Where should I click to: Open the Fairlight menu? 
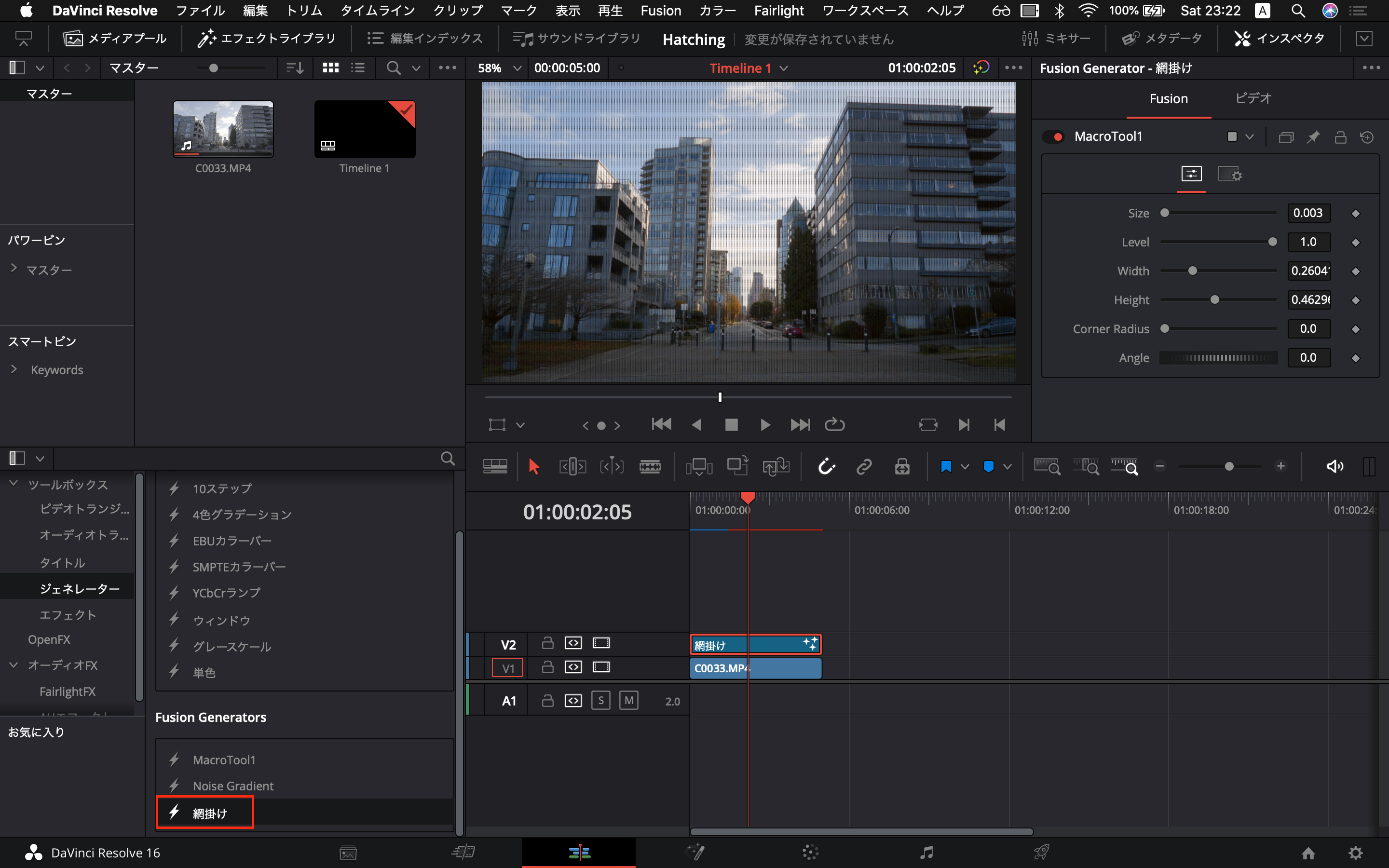(x=779, y=10)
